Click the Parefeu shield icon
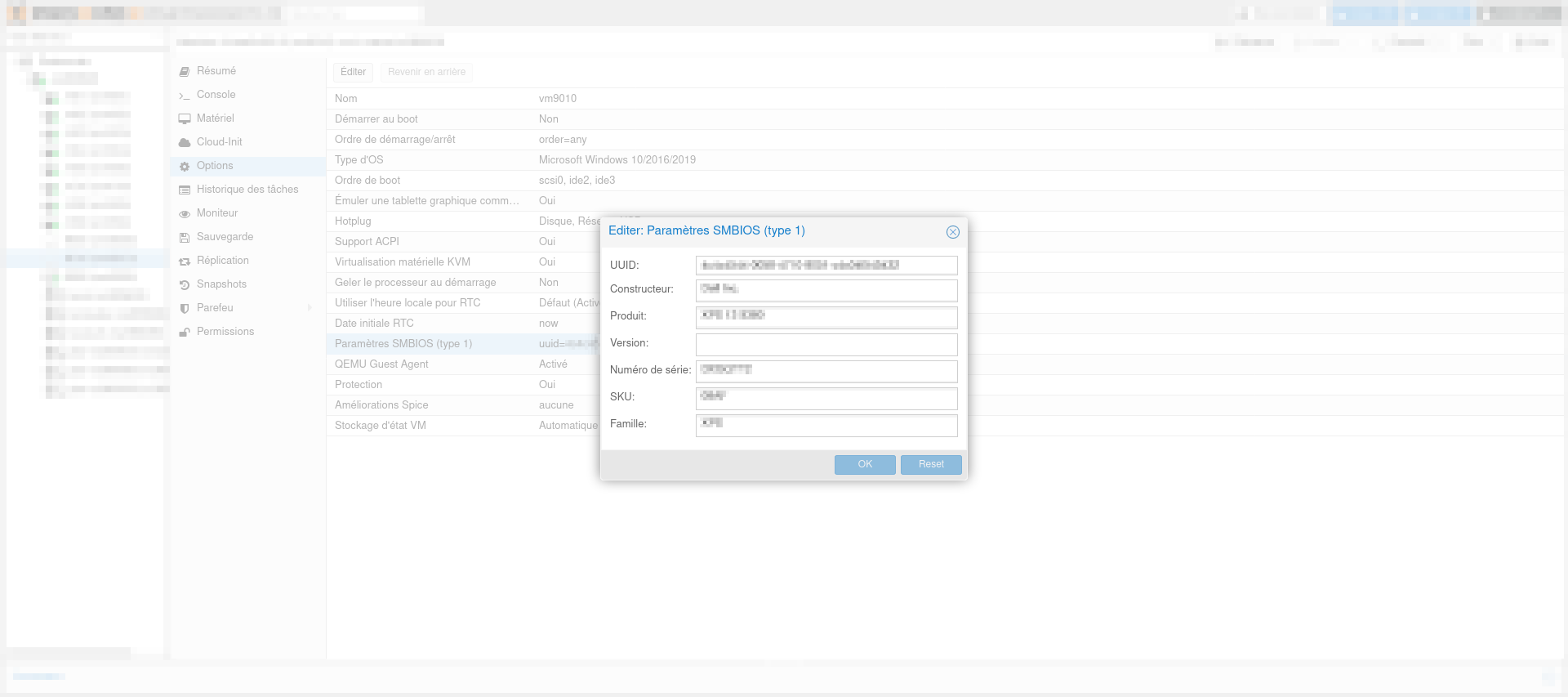 click(185, 309)
